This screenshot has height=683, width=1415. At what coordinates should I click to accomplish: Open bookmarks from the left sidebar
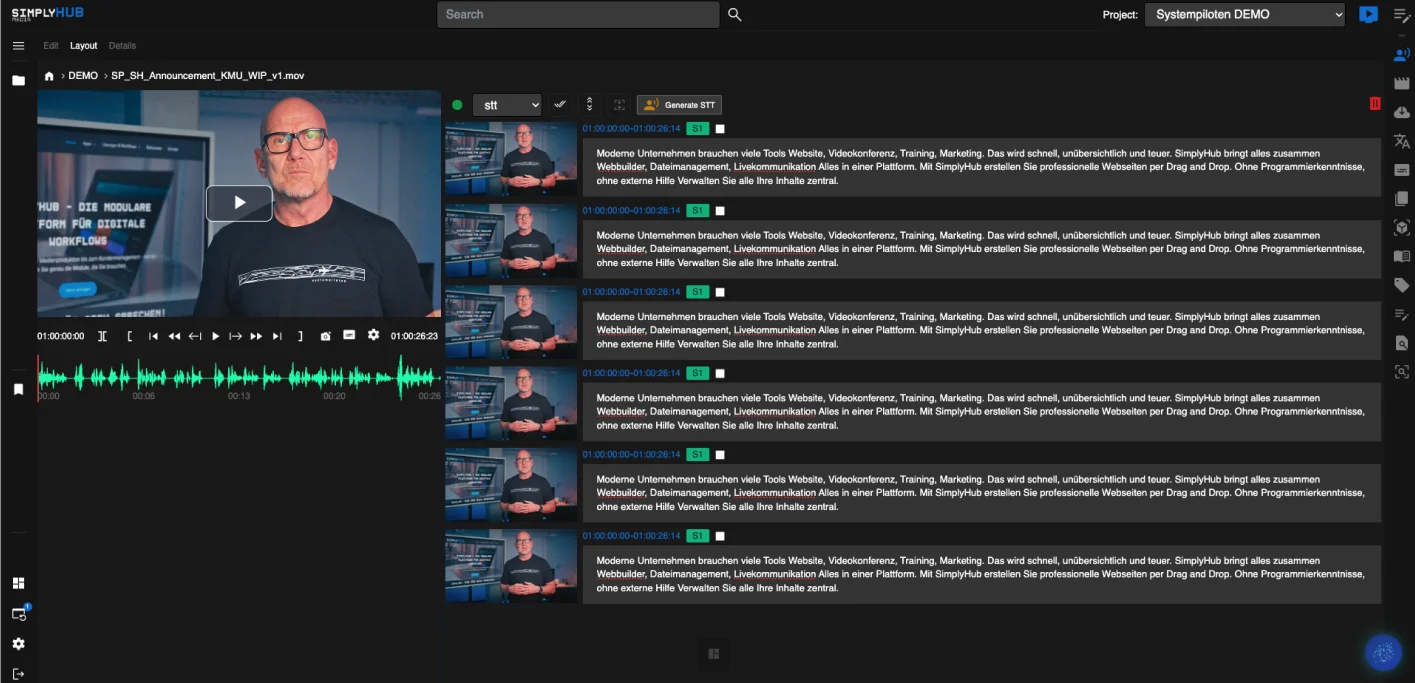[18, 390]
